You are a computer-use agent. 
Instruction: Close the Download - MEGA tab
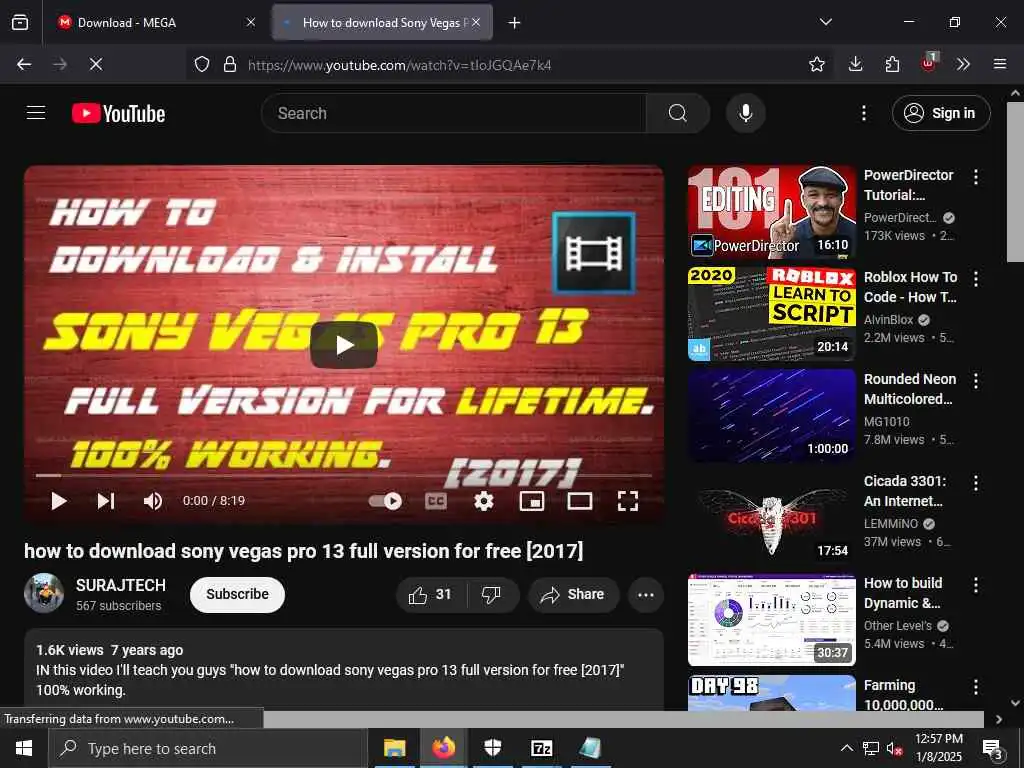tap(251, 22)
